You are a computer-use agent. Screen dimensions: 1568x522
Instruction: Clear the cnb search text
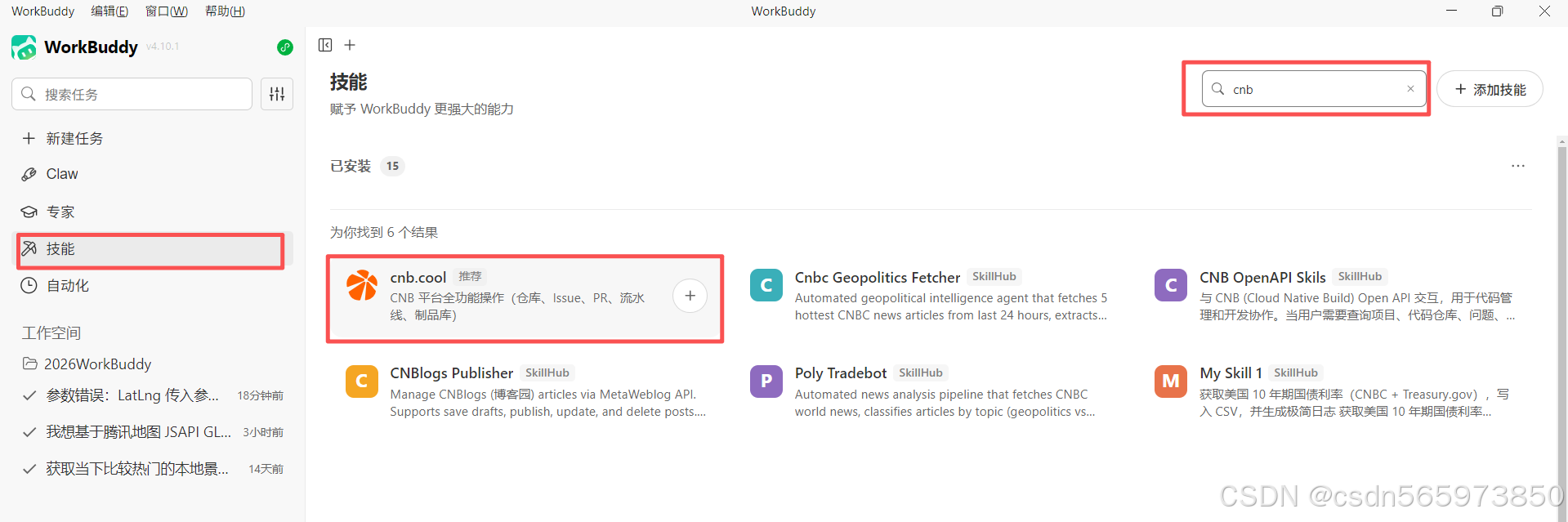(x=1410, y=89)
